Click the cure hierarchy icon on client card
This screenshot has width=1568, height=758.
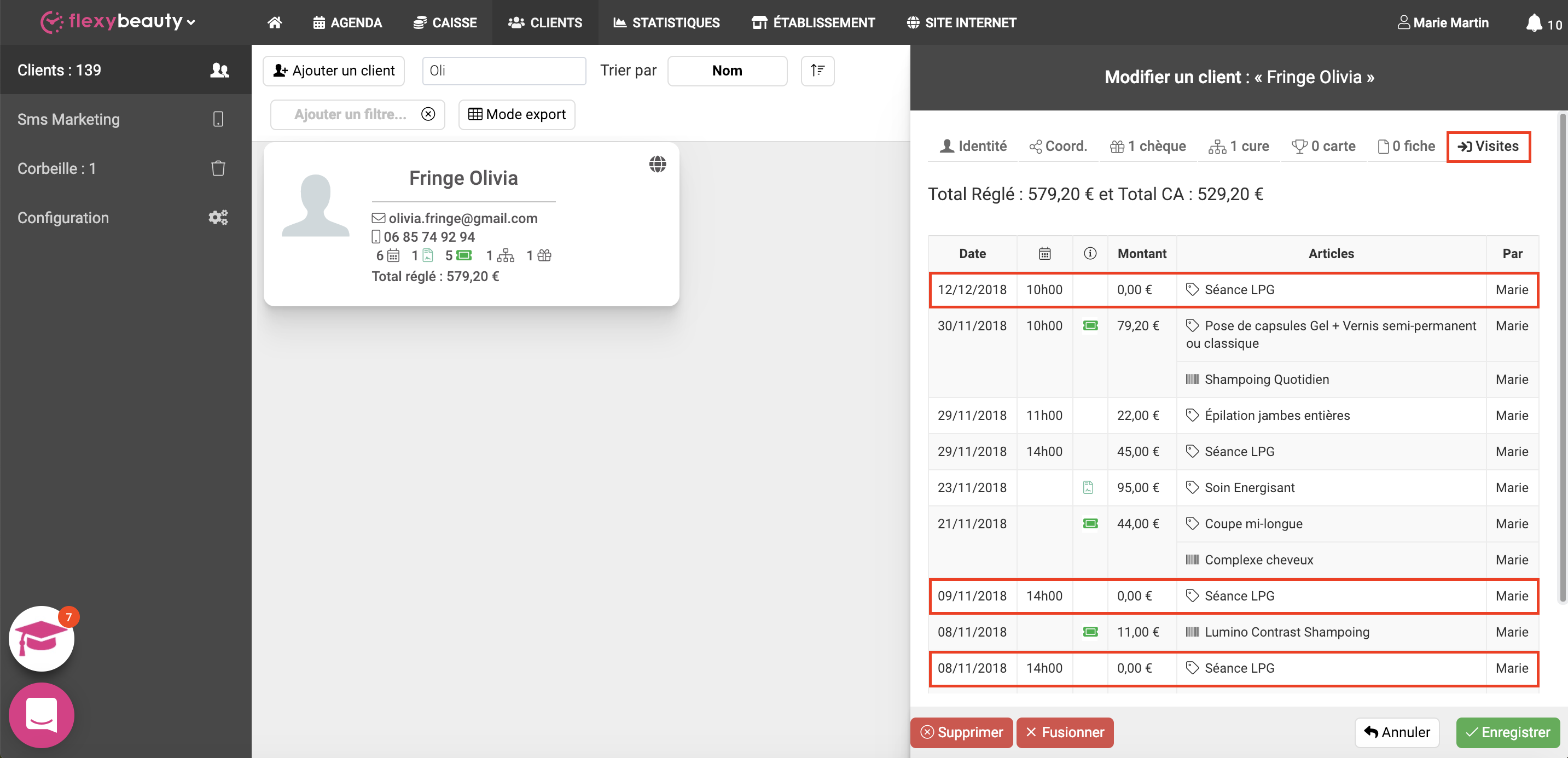point(505,255)
